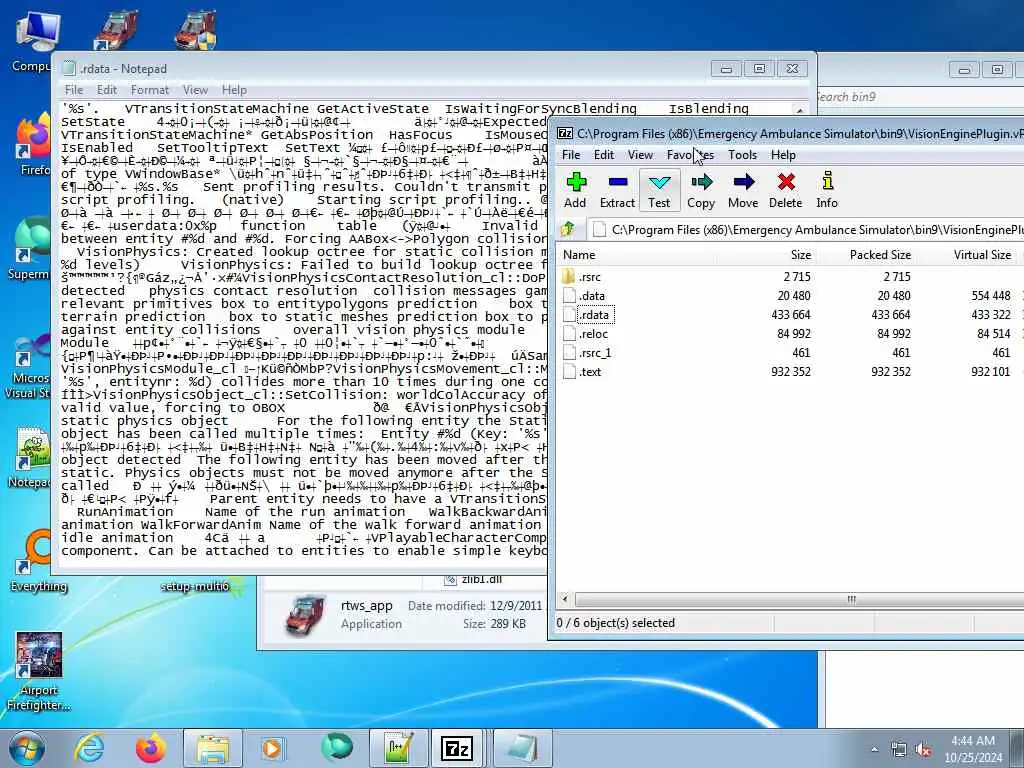This screenshot has width=1024, height=768.
Task: Launch Firefox from the taskbar
Action: pyautogui.click(x=151, y=748)
